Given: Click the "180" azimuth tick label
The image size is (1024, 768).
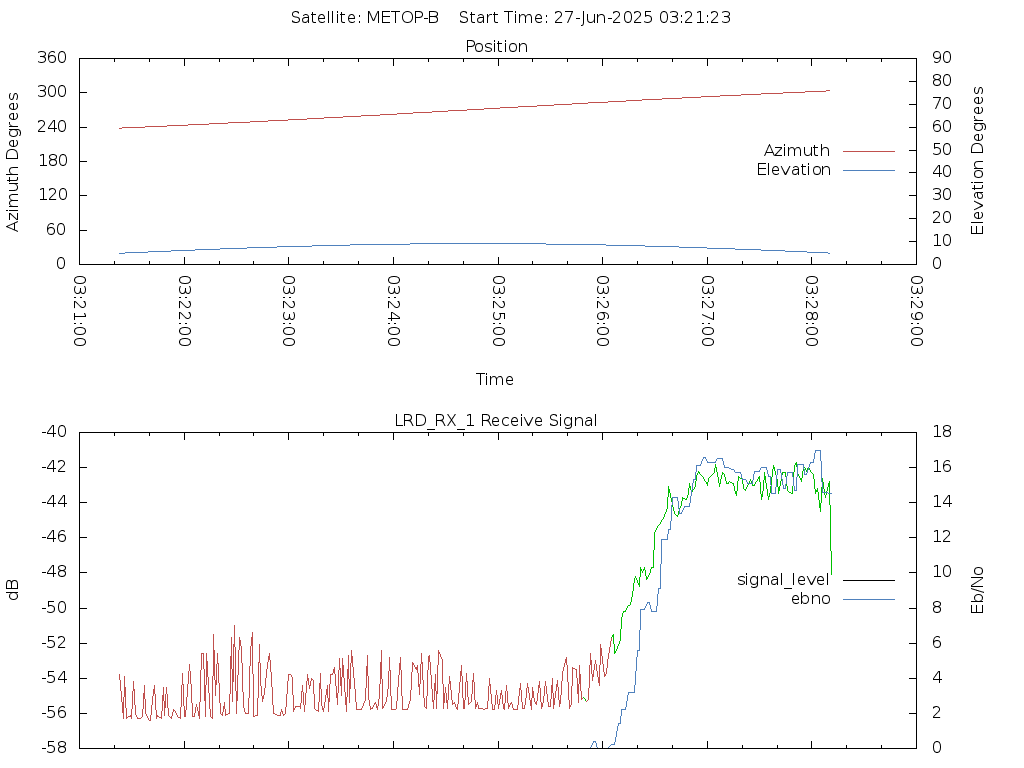Looking at the screenshot, I should click(52, 161).
